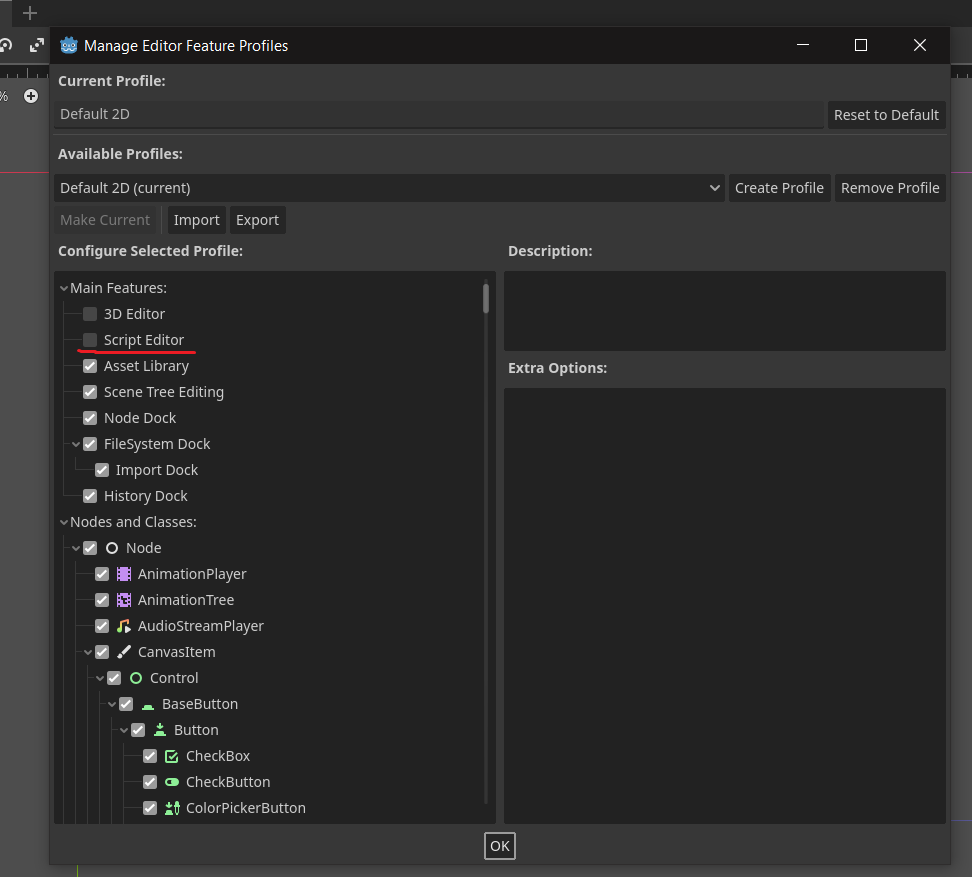
Task: Uncheck the Import Dock option
Action: [x=101, y=469]
